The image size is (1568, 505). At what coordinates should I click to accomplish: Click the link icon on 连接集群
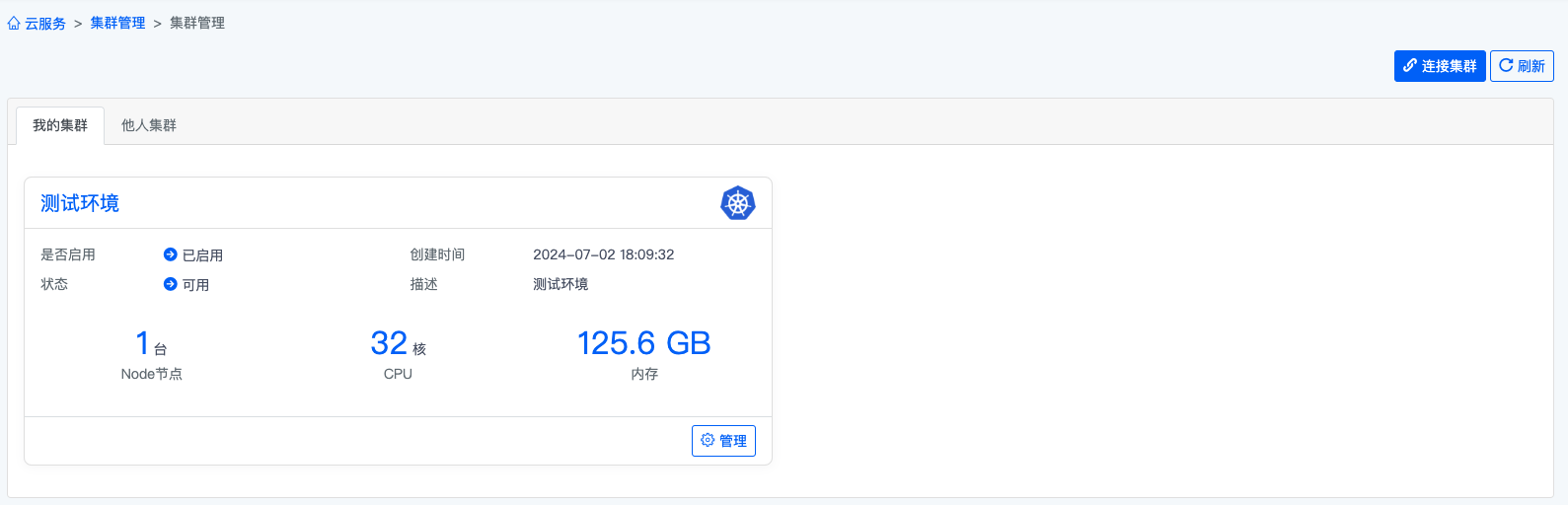(1410, 66)
